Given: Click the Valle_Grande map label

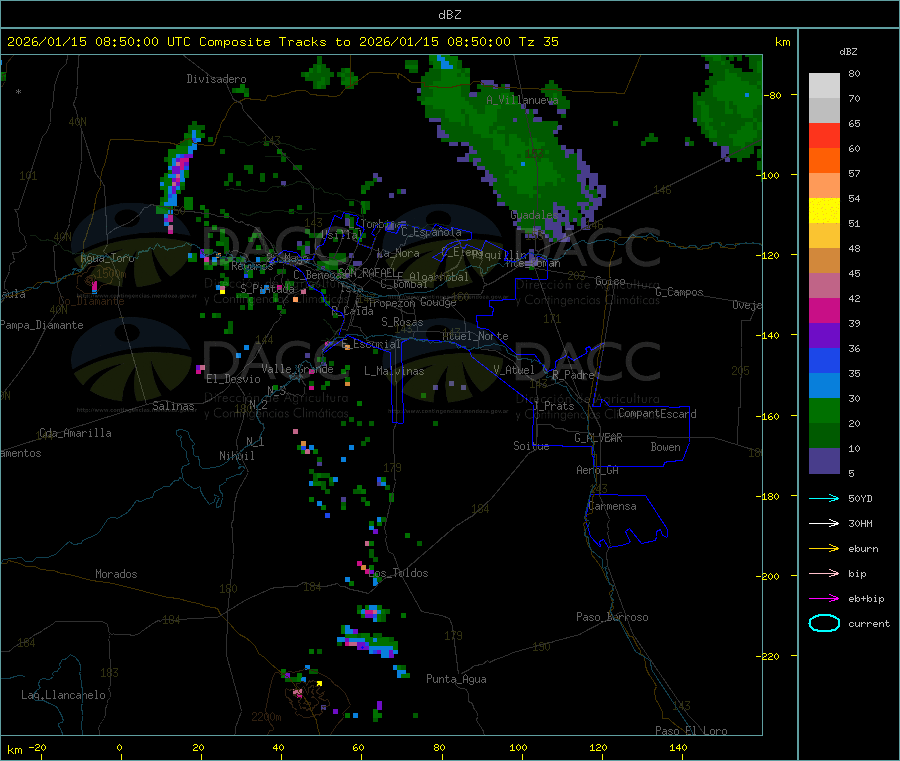Looking at the screenshot, I should [x=297, y=369].
